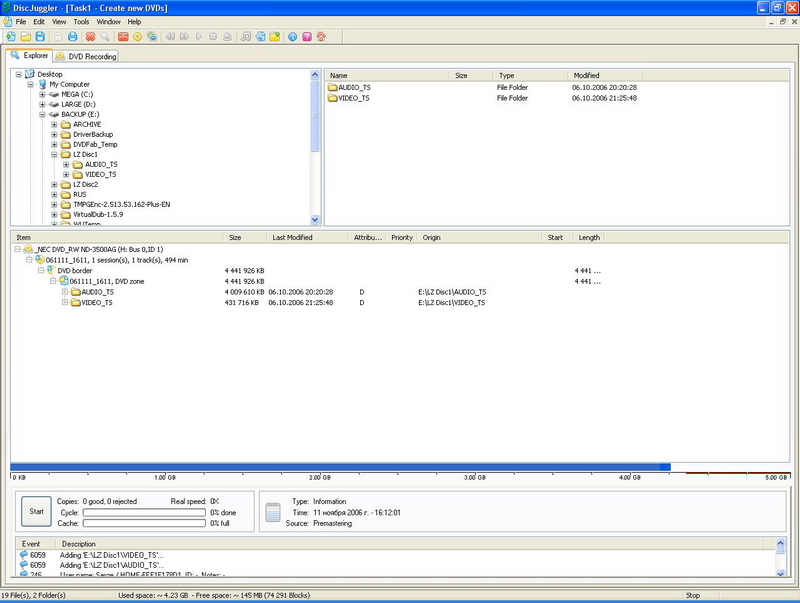Expand the LZ Disc2 folder node
The image size is (800, 603).
tap(54, 185)
